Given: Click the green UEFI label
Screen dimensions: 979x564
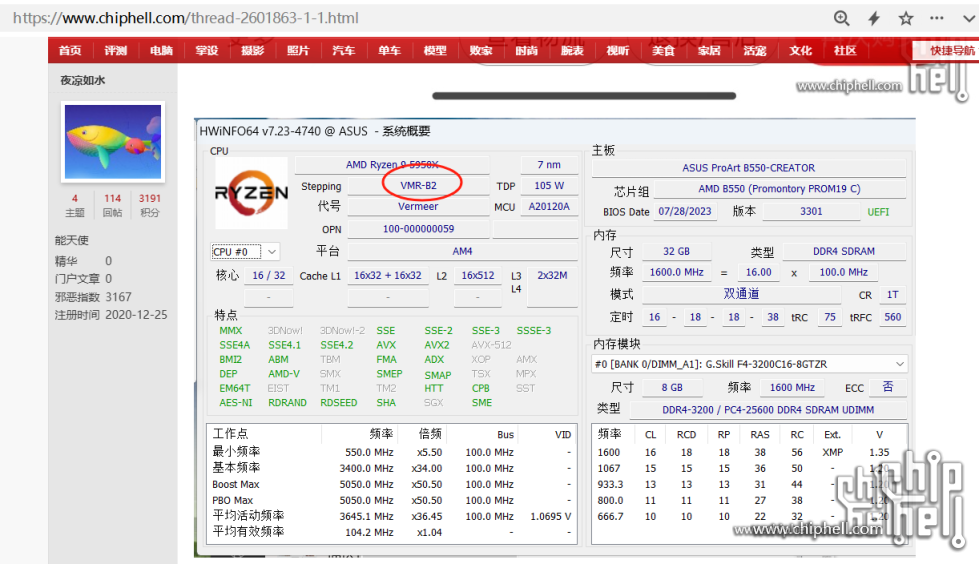Looking at the screenshot, I should [x=878, y=212].
